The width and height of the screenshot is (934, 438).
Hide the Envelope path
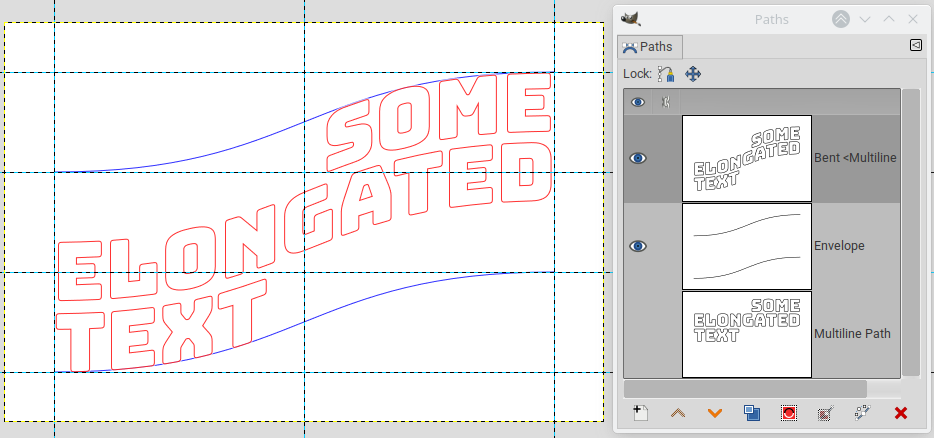[638, 246]
